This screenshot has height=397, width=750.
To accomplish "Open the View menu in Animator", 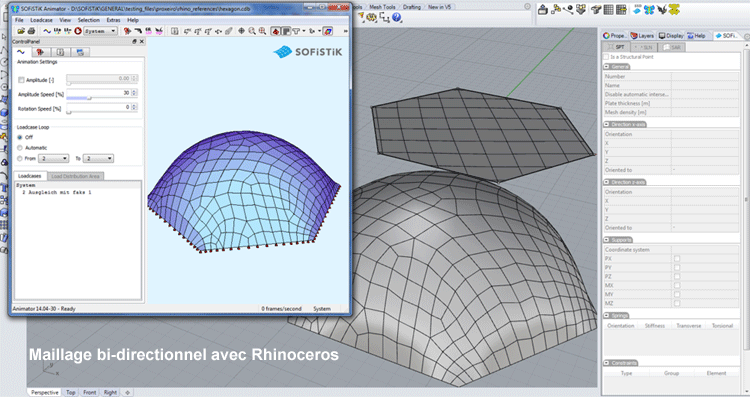I will click(x=65, y=20).
